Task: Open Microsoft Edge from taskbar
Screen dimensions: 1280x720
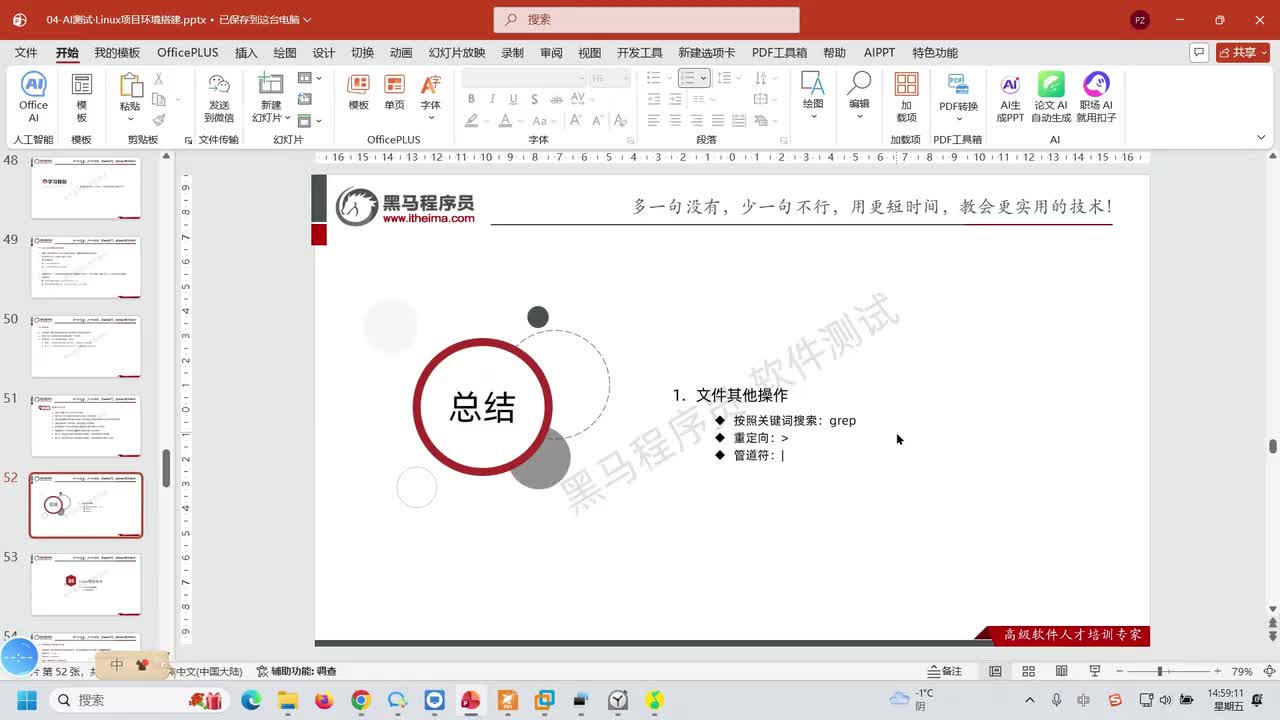Action: click(x=251, y=700)
